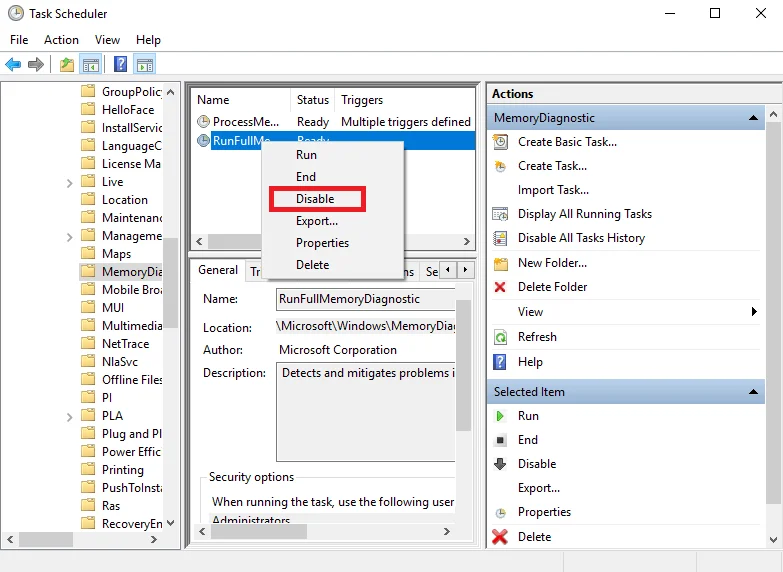Expand the PLA folder in tree
The image size is (783, 572).
(69, 417)
